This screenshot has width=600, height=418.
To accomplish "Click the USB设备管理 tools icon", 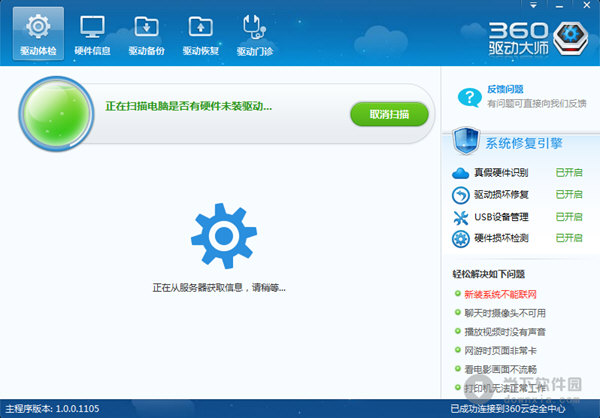I will point(460,217).
